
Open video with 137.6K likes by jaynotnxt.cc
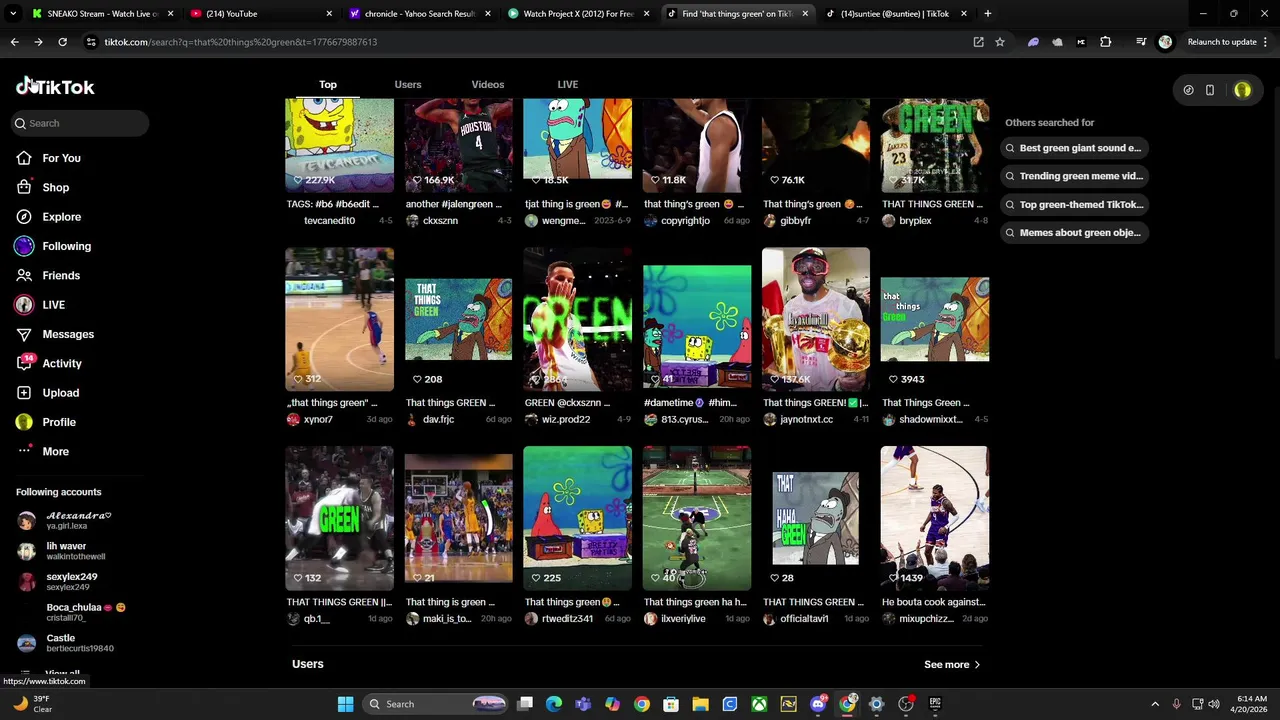tap(816, 319)
